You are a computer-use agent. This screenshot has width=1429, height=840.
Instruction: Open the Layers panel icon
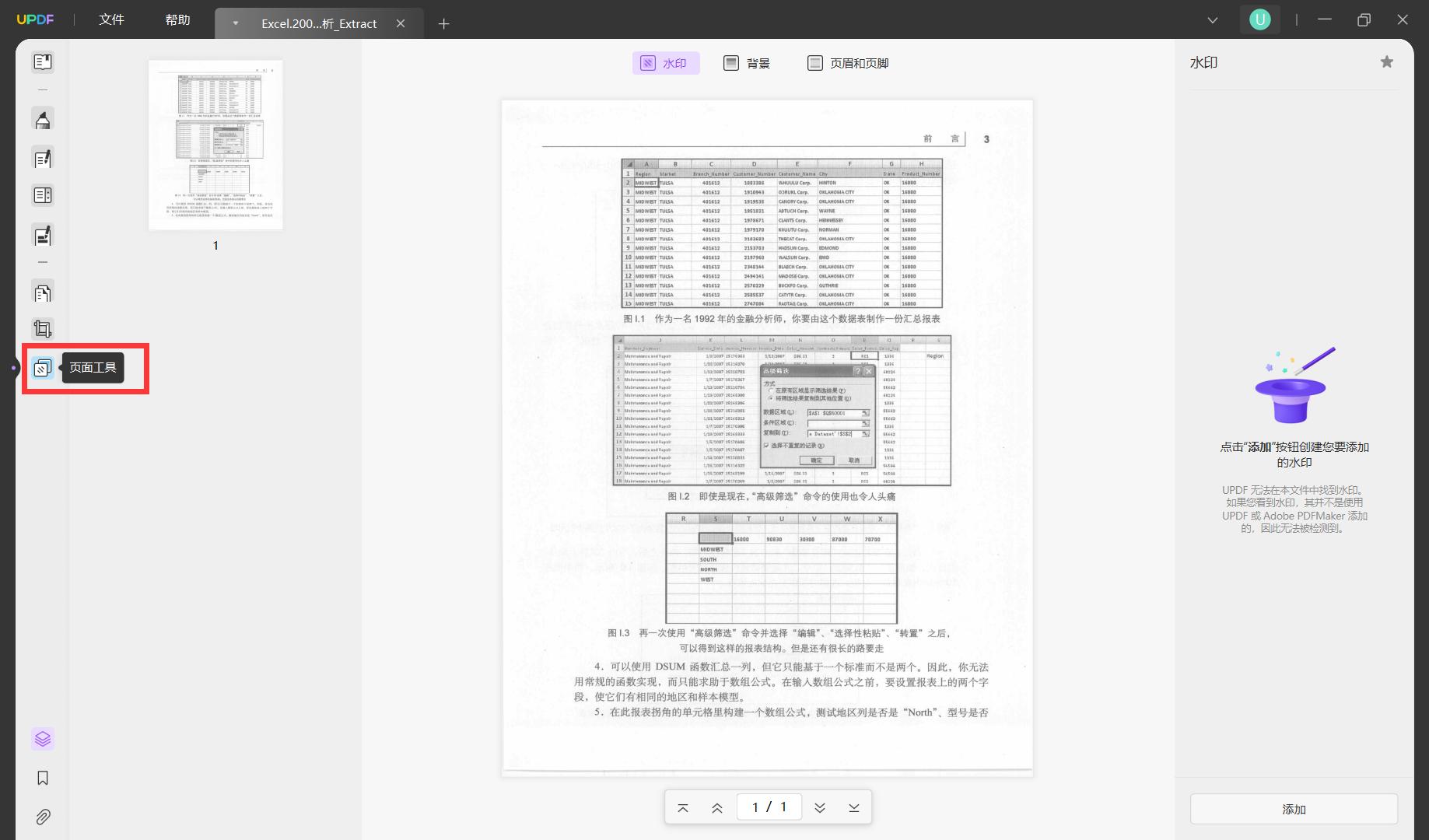click(x=43, y=739)
